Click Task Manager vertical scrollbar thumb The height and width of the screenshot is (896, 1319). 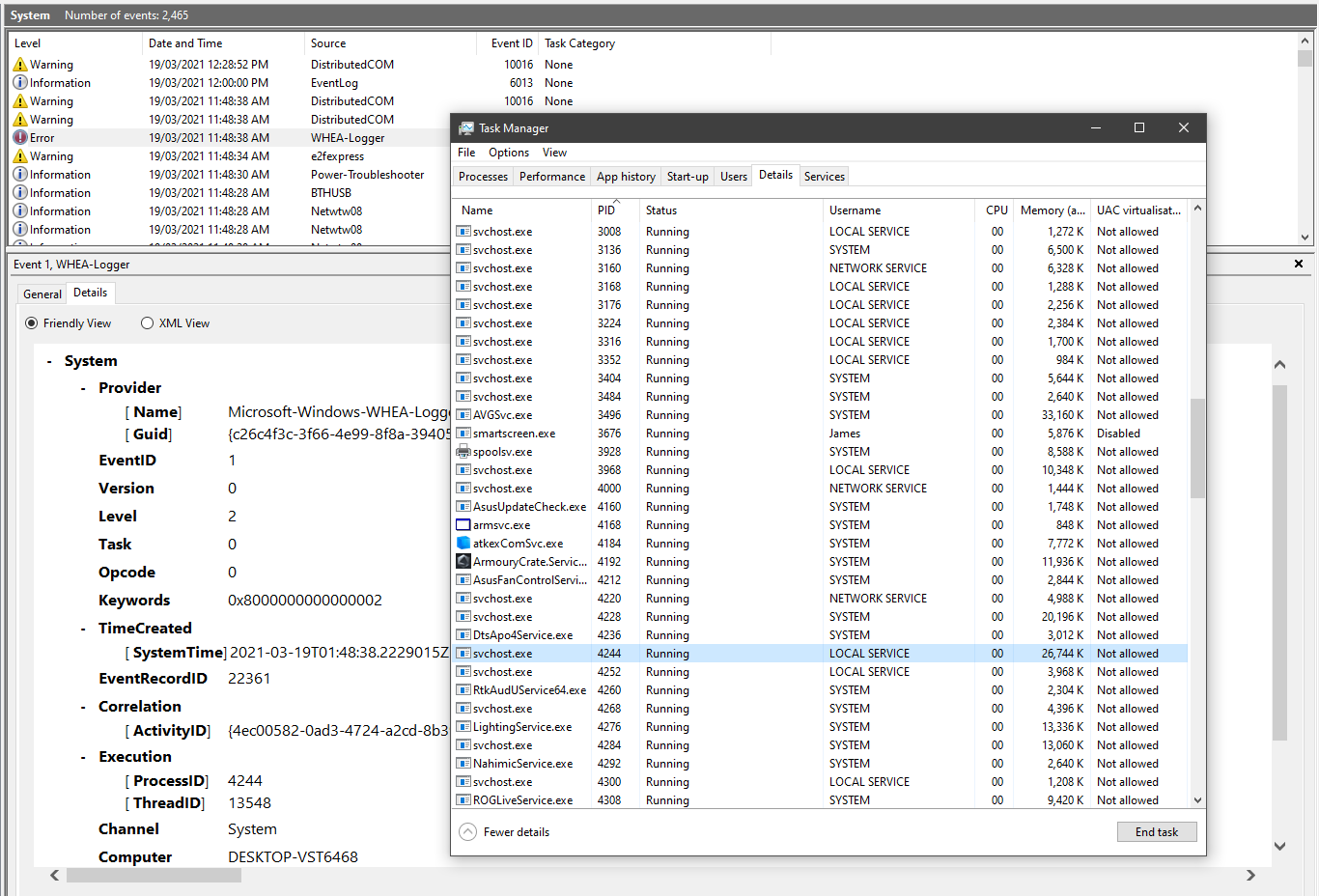coord(1197,448)
